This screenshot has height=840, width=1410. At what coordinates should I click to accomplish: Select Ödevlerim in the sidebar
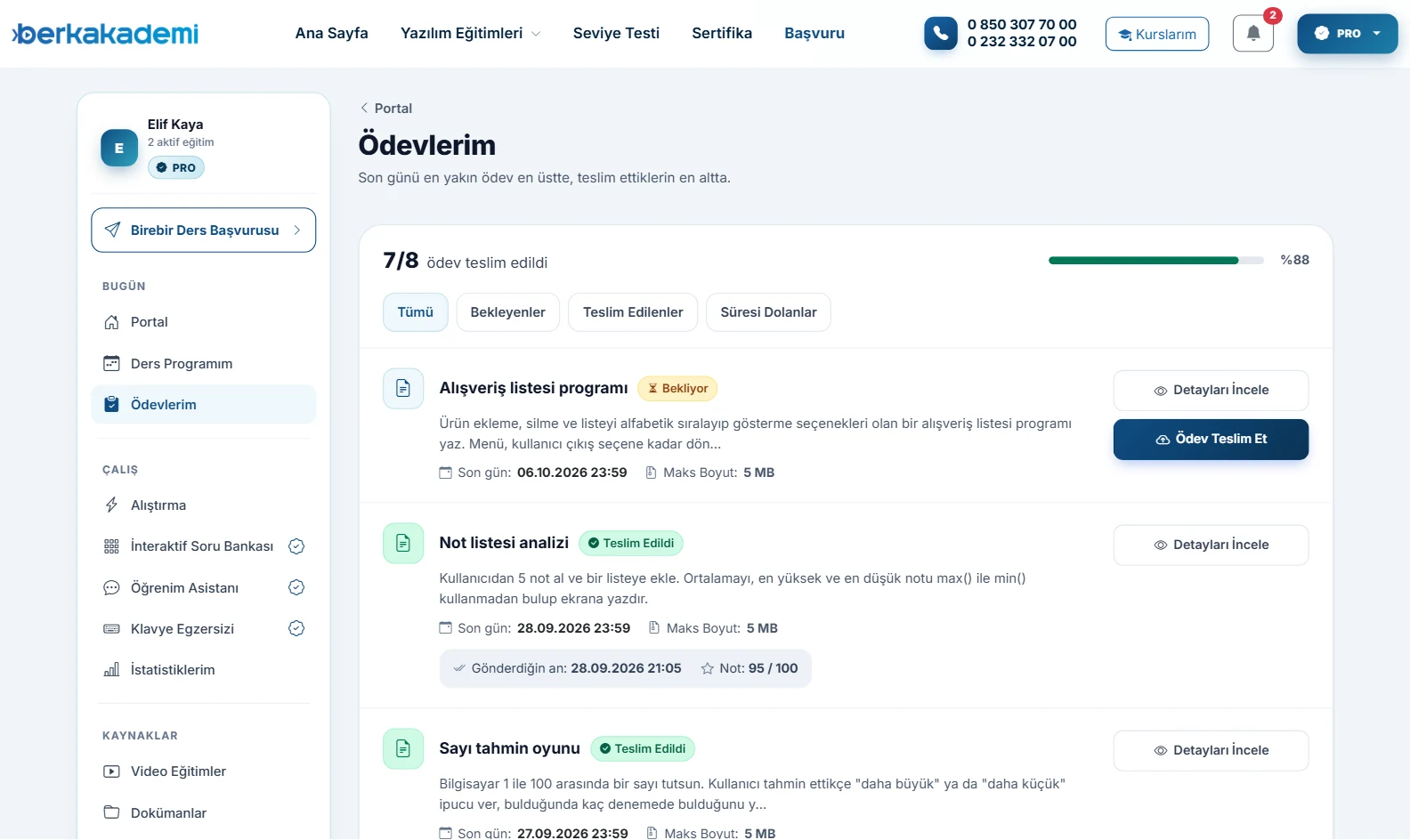point(204,404)
